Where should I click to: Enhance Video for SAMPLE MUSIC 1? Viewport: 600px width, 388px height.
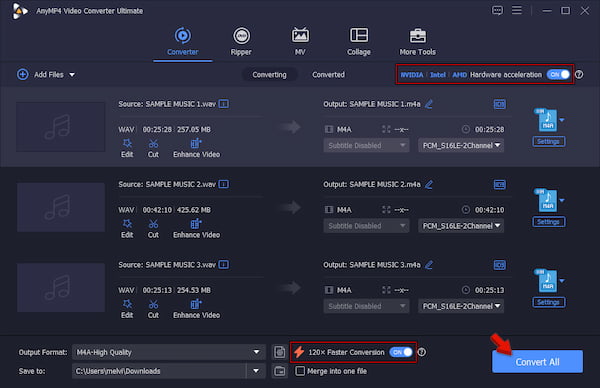[x=196, y=148]
